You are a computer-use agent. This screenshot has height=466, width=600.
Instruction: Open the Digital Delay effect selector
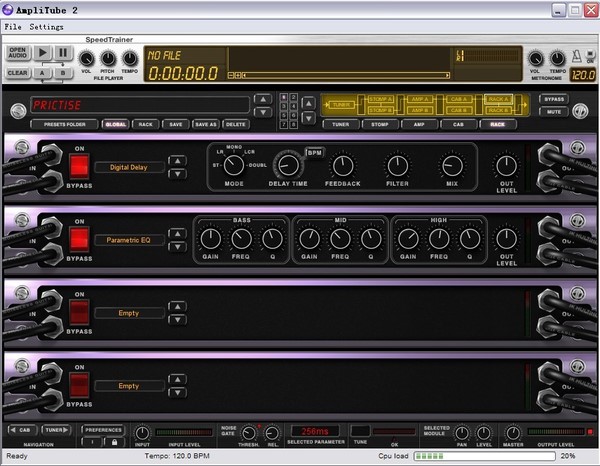point(129,167)
